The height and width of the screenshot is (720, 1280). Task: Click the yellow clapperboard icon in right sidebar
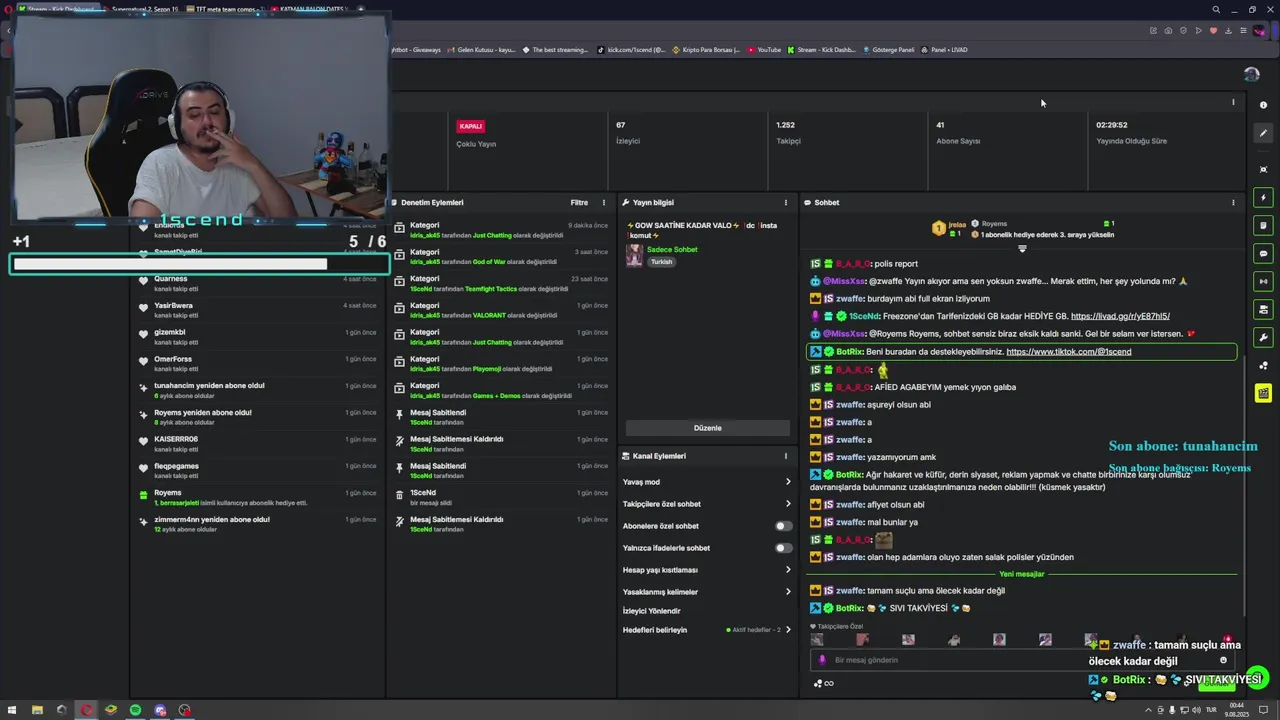[x=1264, y=393]
